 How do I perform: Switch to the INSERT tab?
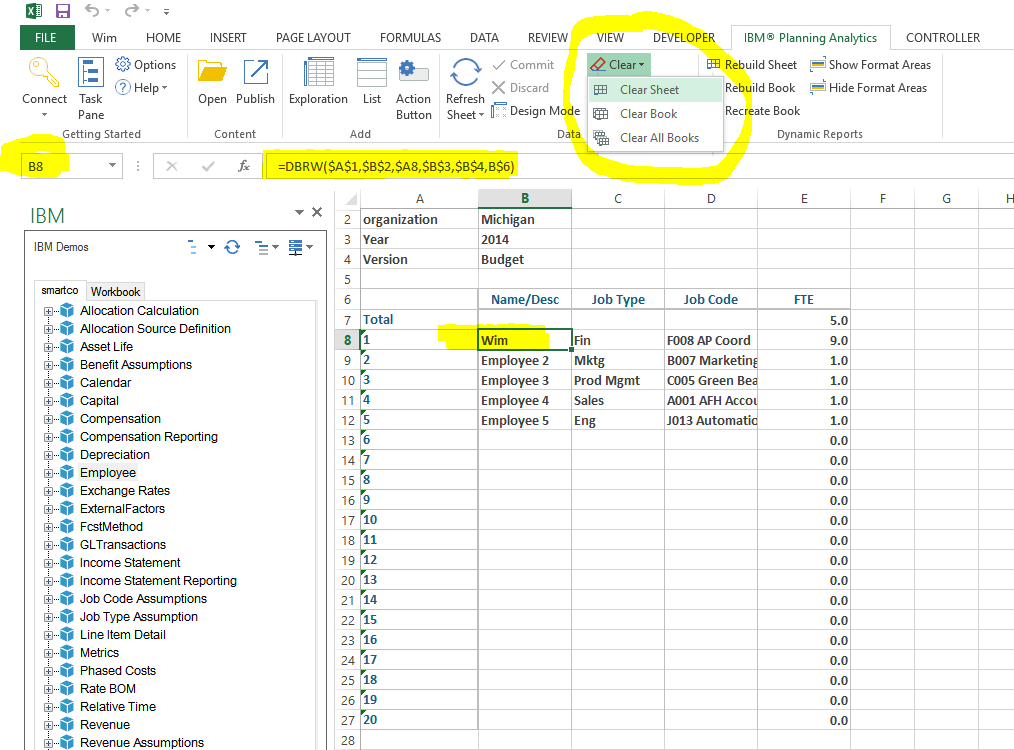pyautogui.click(x=228, y=38)
